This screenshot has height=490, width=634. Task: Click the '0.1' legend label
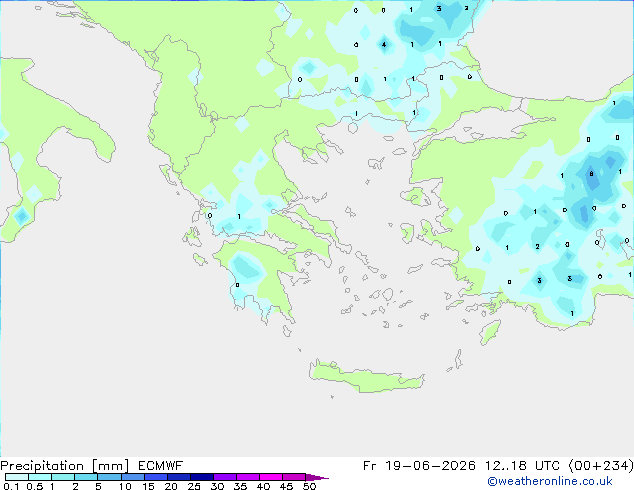tap(11, 486)
